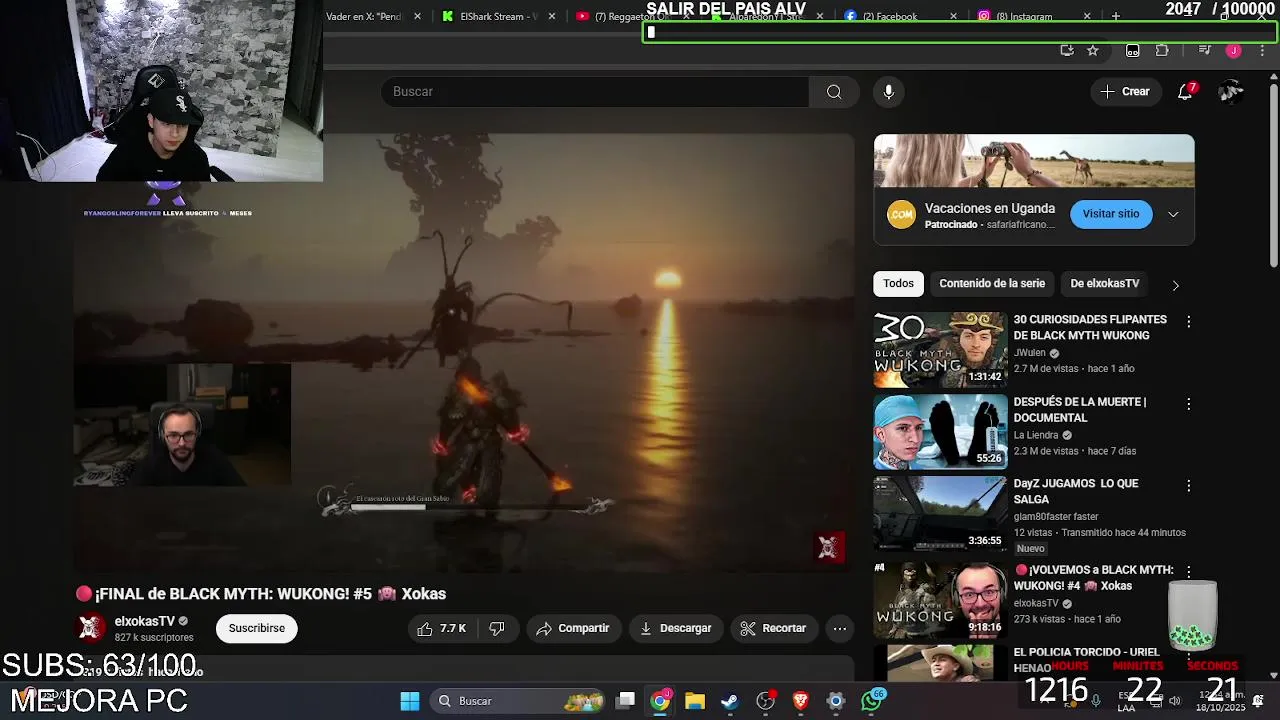Open more actions menu under the video

coord(840,628)
